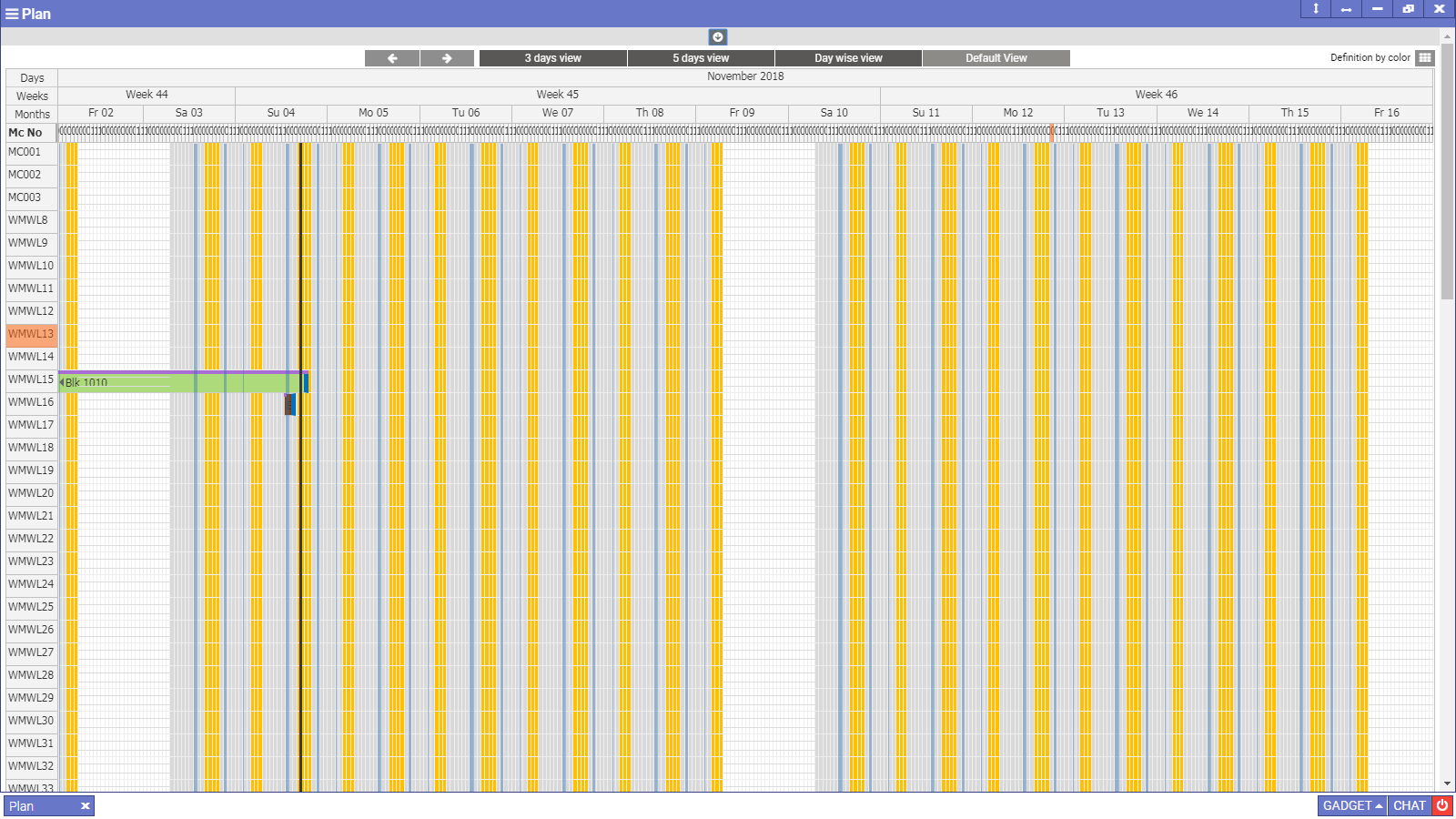
Task: Click the dark block on WMWL16 row
Action: (x=289, y=404)
